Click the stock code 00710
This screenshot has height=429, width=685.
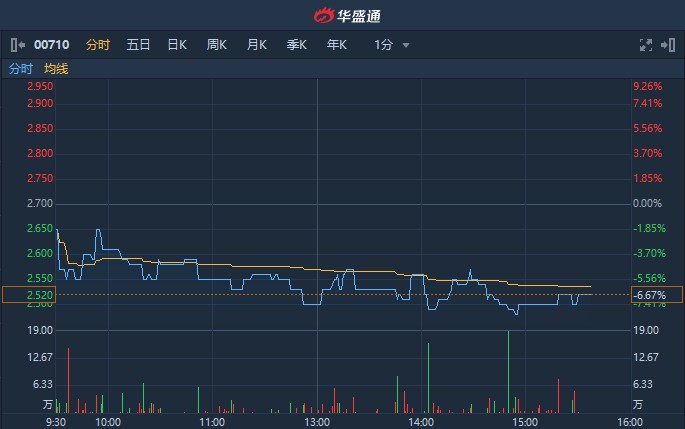pos(52,45)
